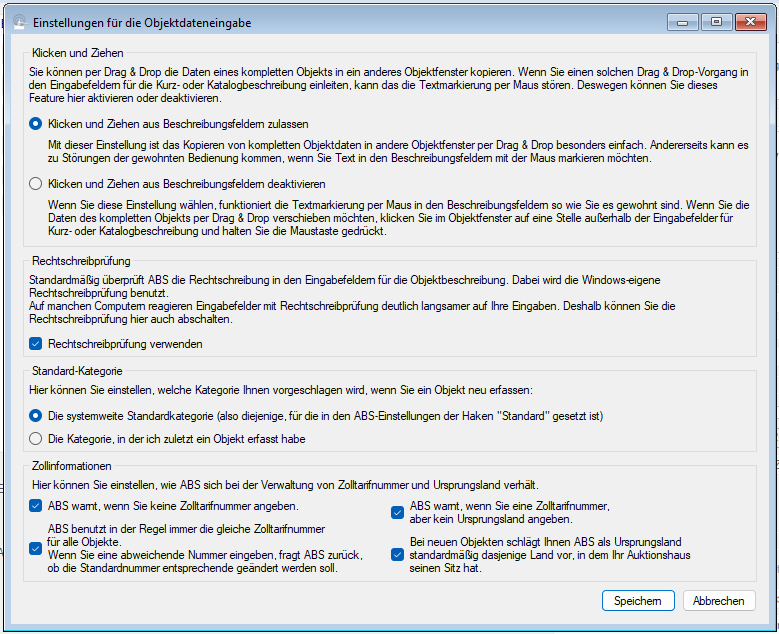
Task: Minimize the Einstellungen dialog window
Action: click(x=683, y=21)
